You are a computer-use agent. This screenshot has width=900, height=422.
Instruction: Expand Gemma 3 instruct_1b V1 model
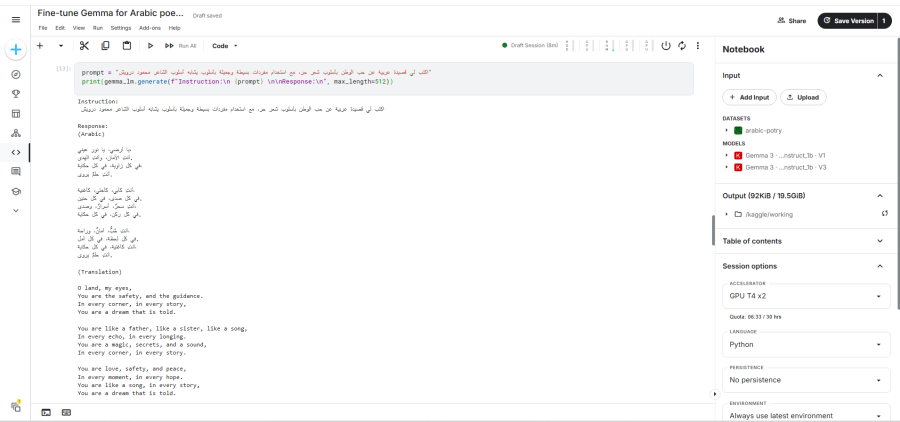(727, 156)
